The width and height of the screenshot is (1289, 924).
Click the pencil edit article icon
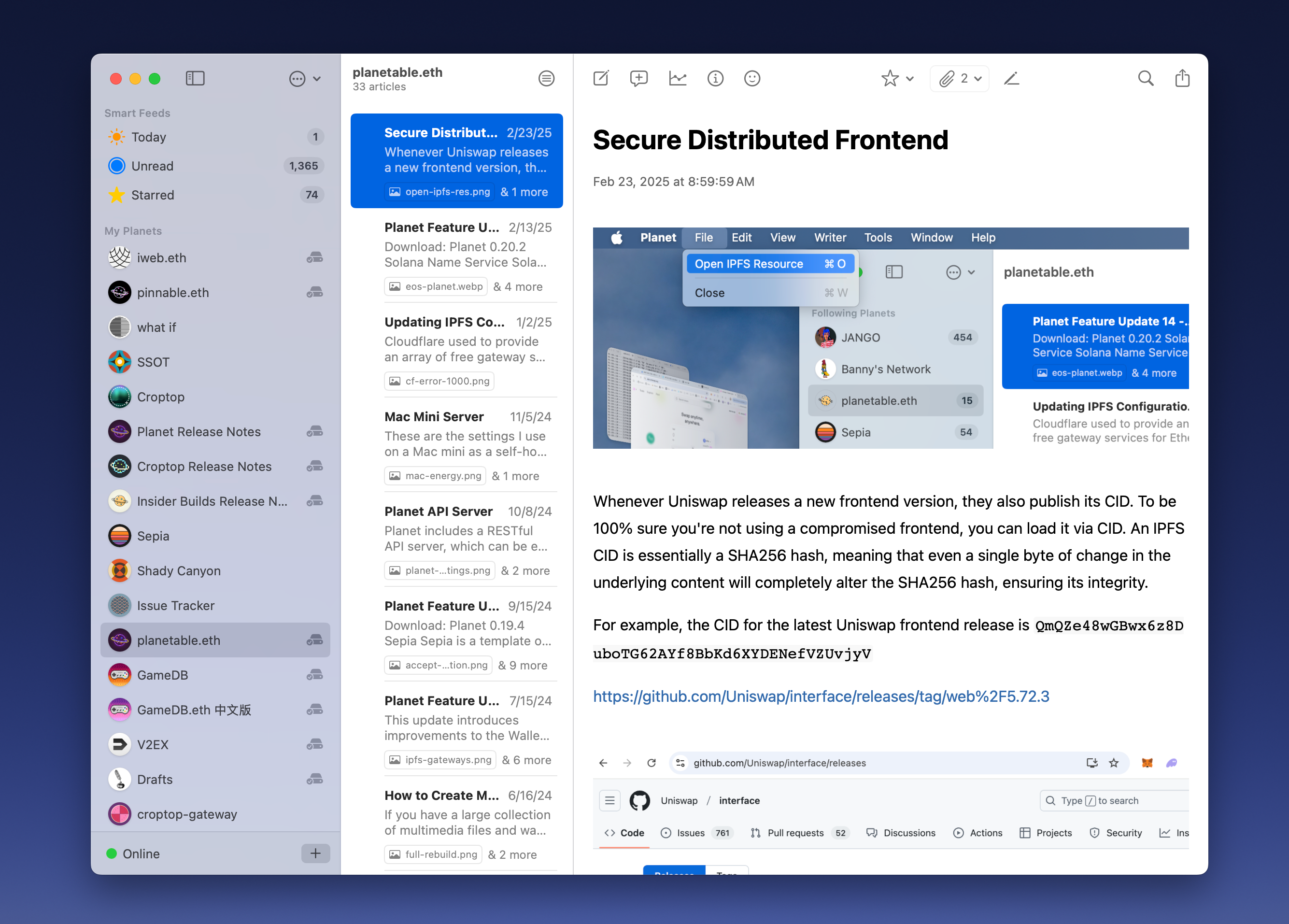(1012, 78)
